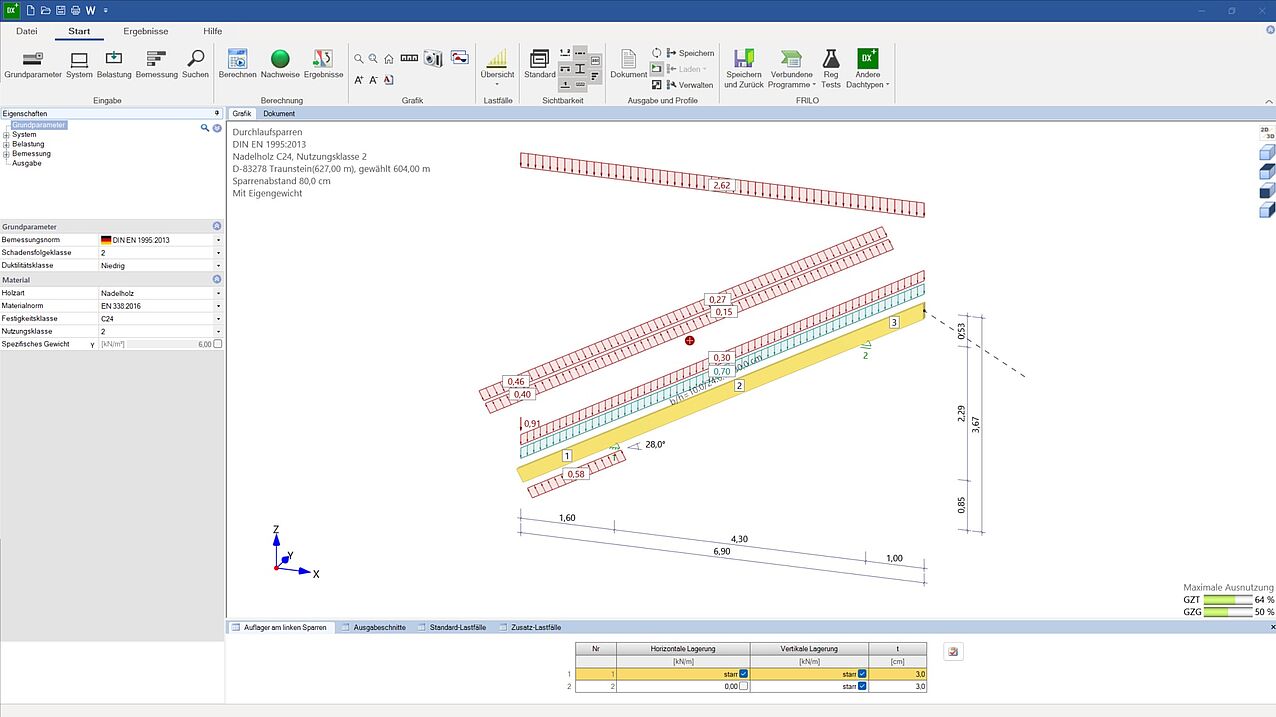The width and height of the screenshot is (1276, 717).
Task: Click the home view icon in Grafik
Action: (389, 59)
